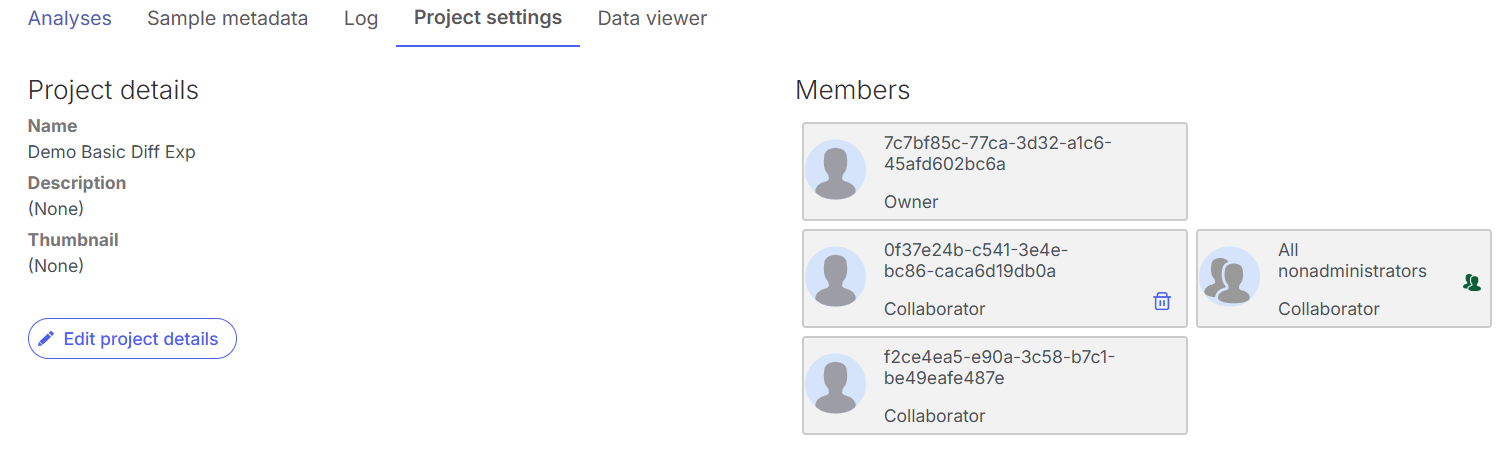
Task: Select avatar of collaborator 0f37e24b
Action: [836, 277]
